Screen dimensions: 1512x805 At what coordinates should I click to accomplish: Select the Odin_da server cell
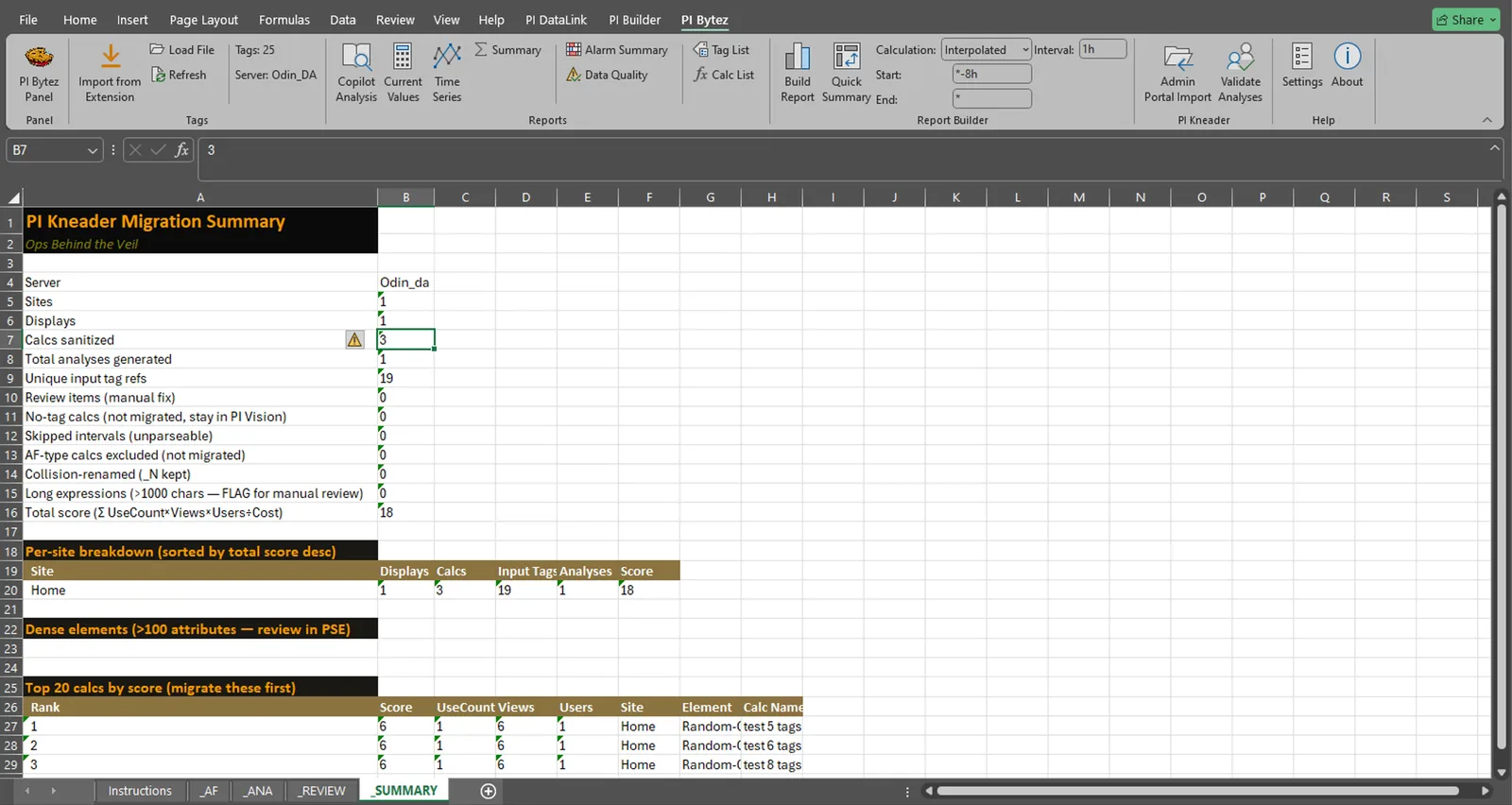405,283
